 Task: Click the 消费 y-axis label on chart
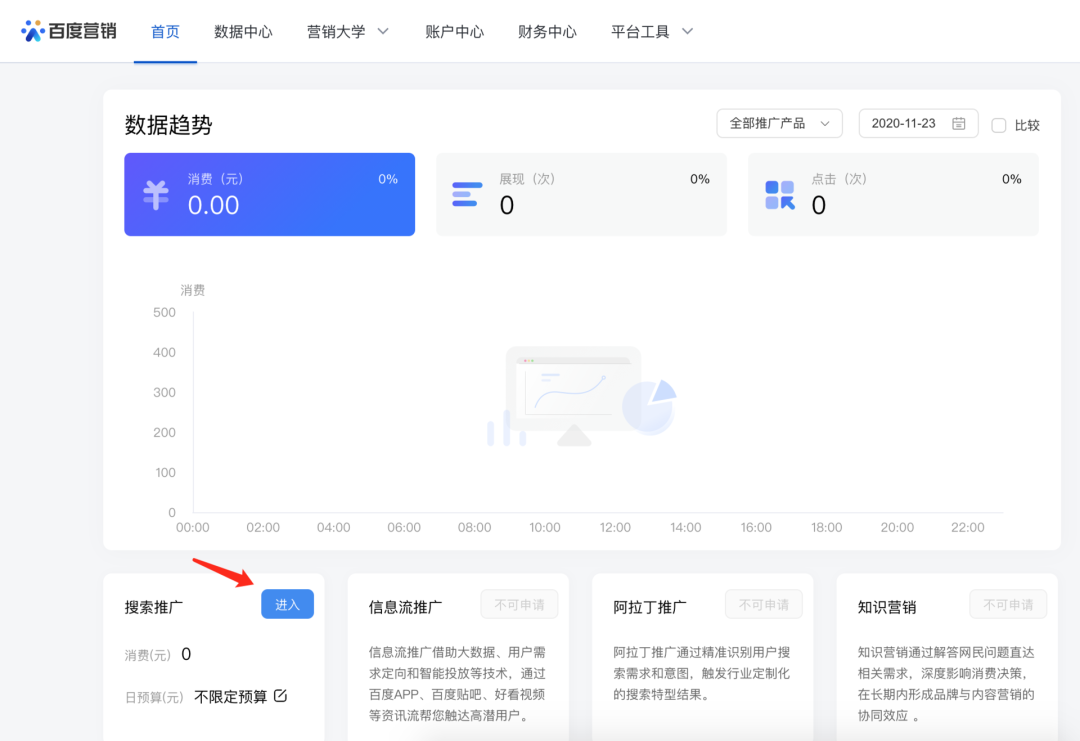pyautogui.click(x=193, y=290)
